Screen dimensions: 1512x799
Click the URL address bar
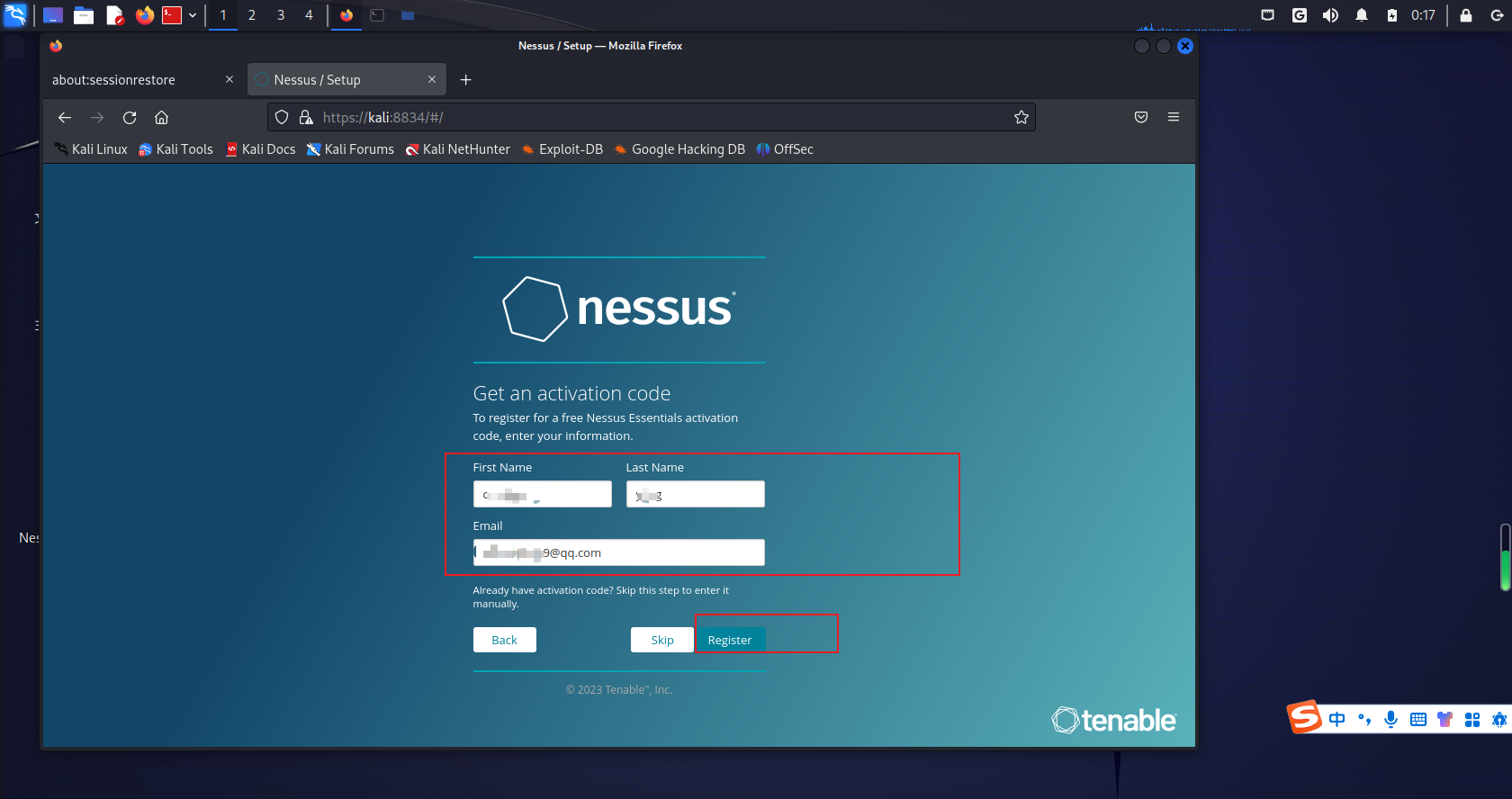(x=652, y=117)
